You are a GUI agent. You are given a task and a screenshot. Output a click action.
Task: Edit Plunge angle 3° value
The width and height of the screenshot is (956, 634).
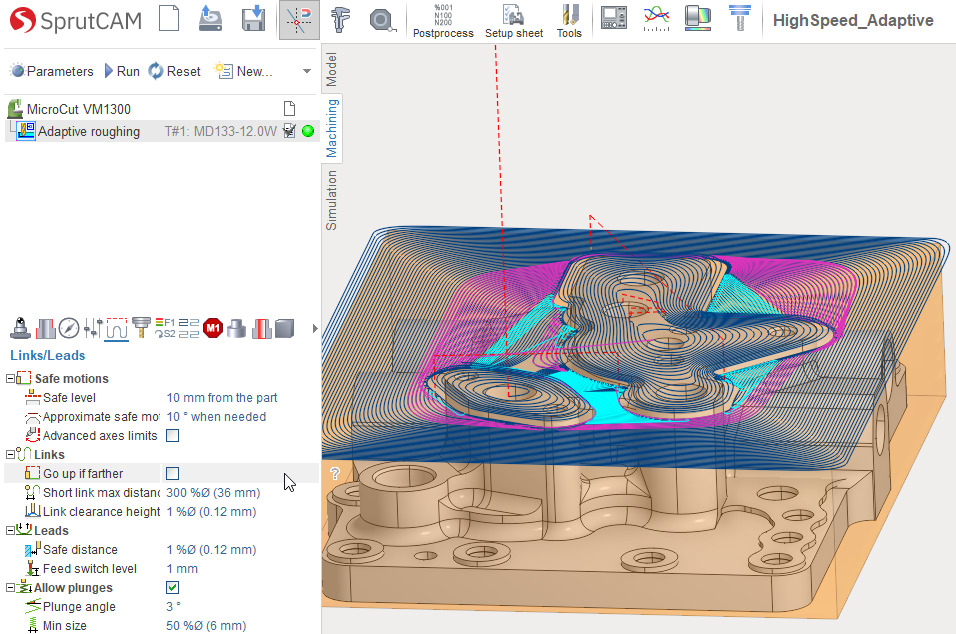coord(174,607)
